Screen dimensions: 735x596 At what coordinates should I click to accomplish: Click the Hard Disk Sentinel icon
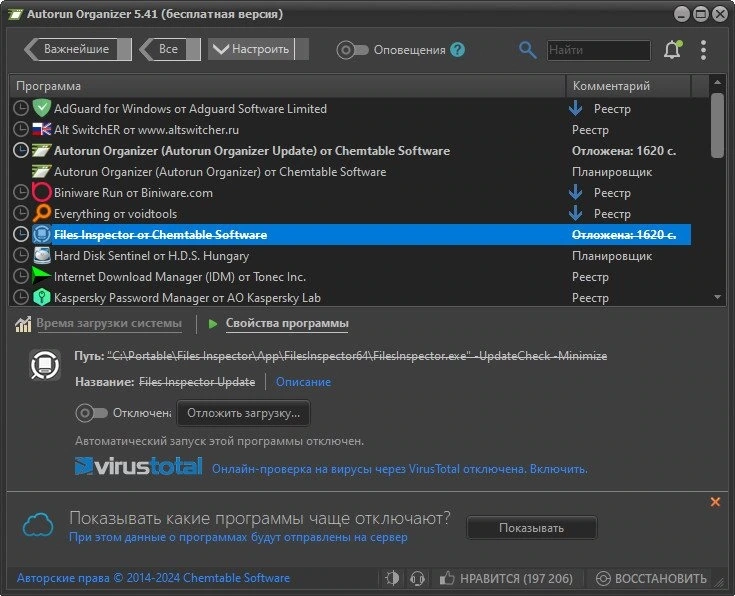coord(42,256)
